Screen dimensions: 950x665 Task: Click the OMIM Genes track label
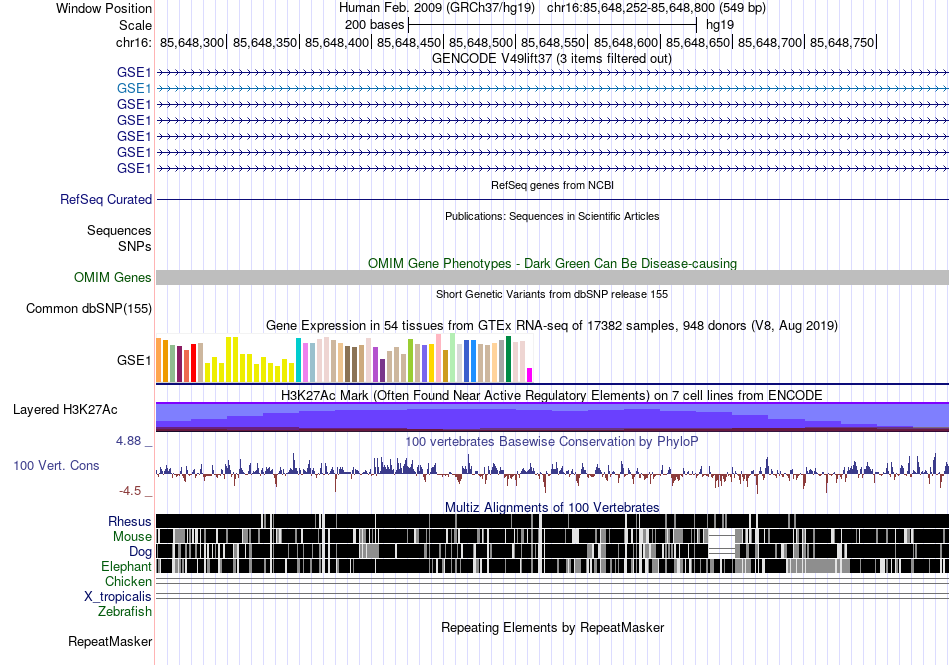pos(113,277)
